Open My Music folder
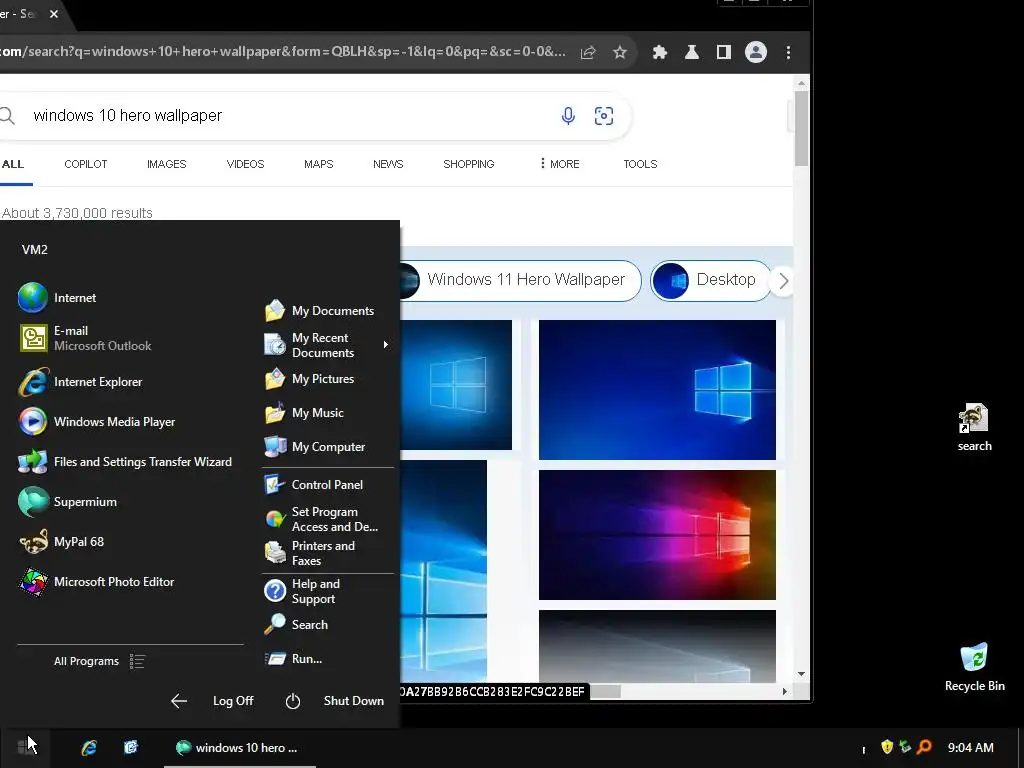This screenshot has width=1024, height=768. click(x=304, y=413)
